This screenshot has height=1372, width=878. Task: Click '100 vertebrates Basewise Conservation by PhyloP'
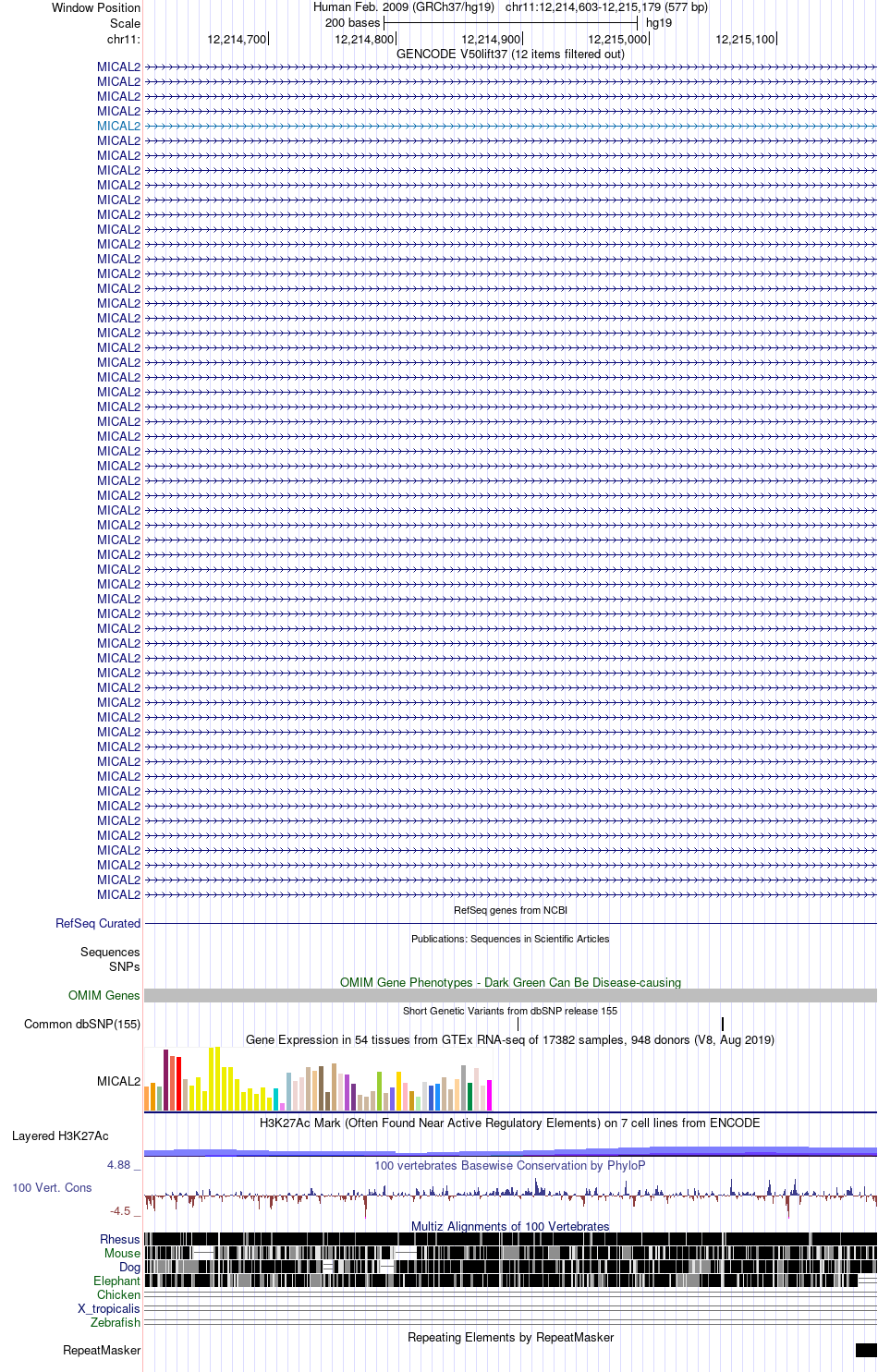[x=510, y=1165]
